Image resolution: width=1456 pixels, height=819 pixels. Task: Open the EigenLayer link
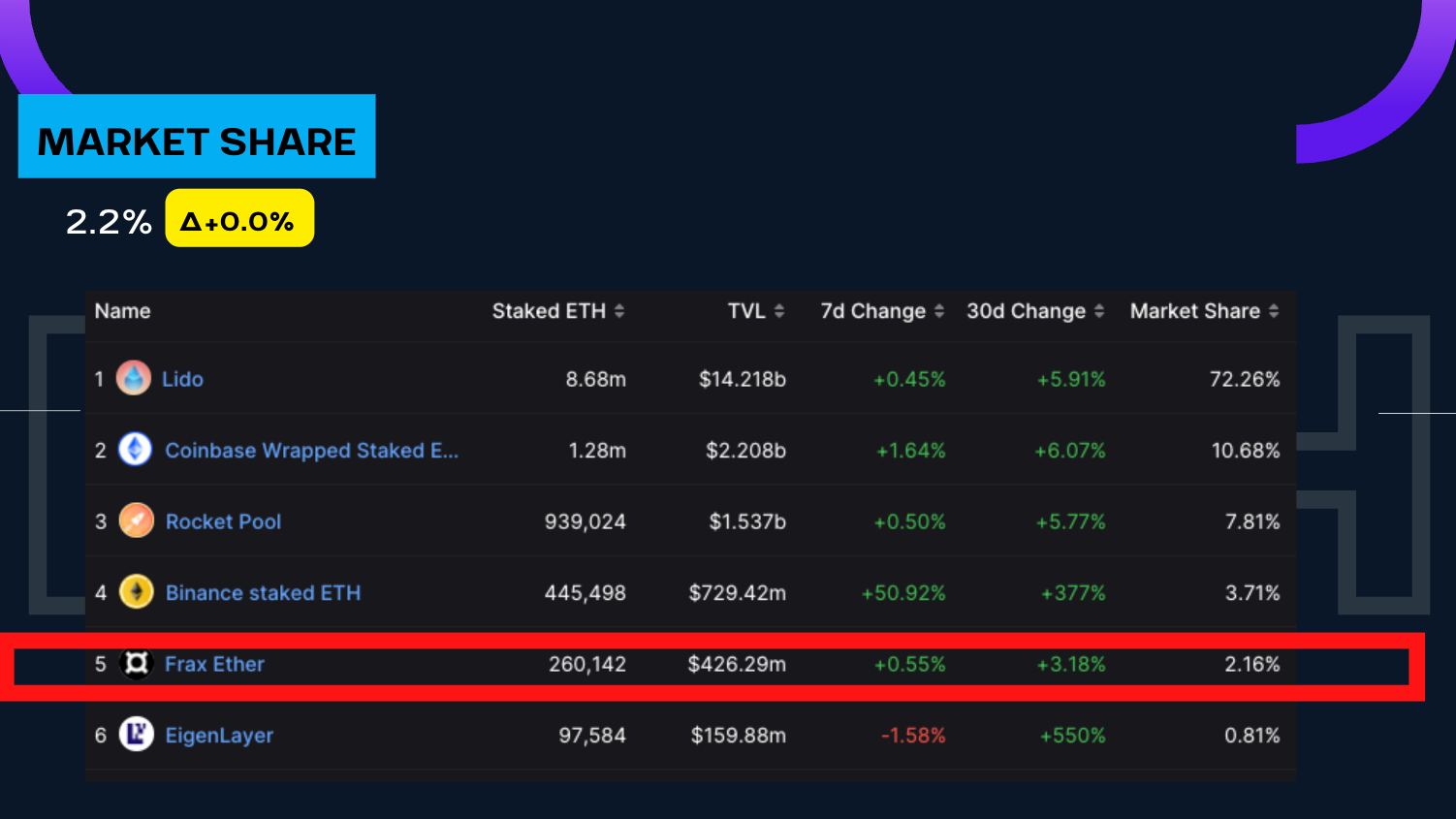tap(219, 736)
